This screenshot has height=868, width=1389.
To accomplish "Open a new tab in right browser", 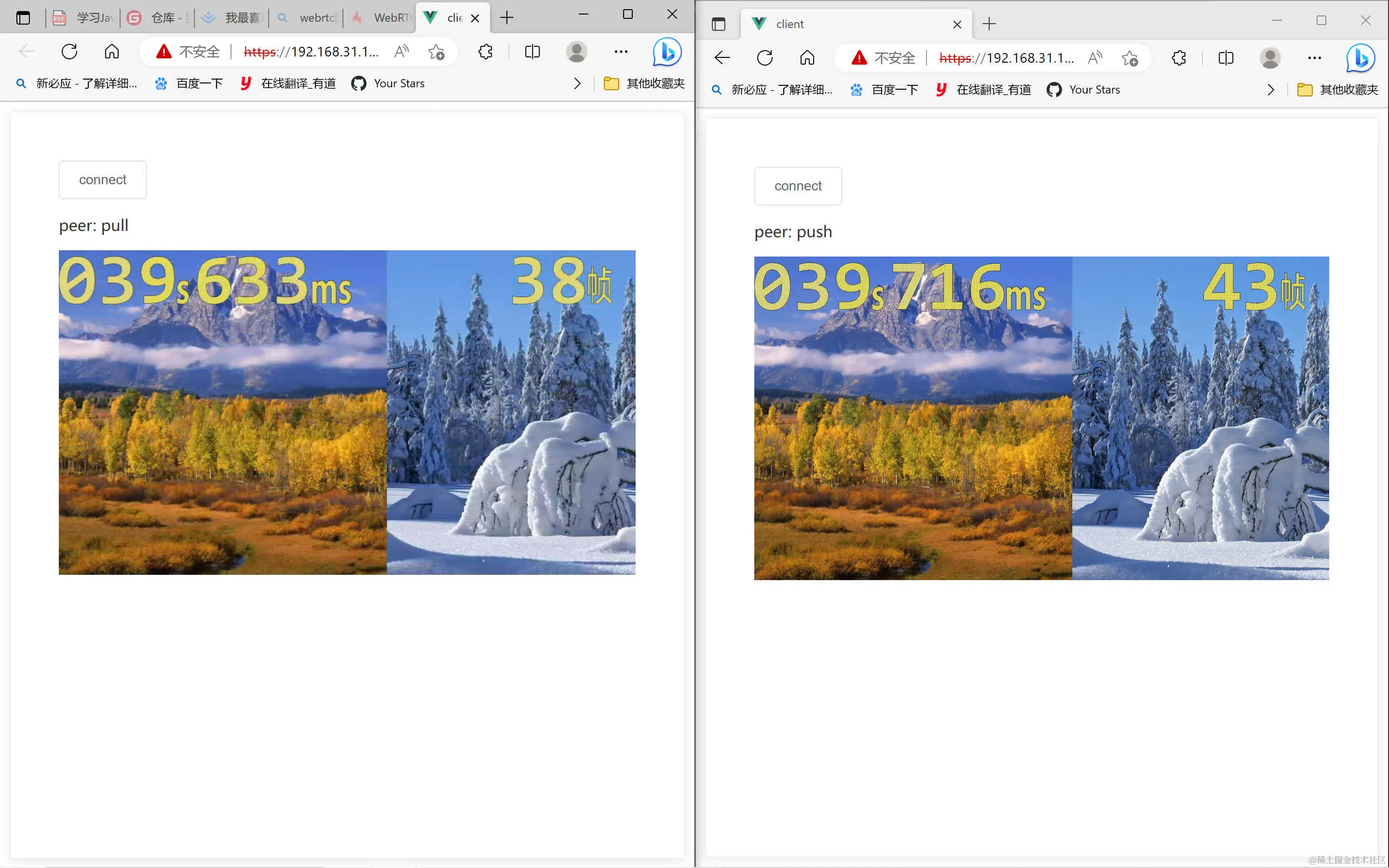I will [989, 24].
